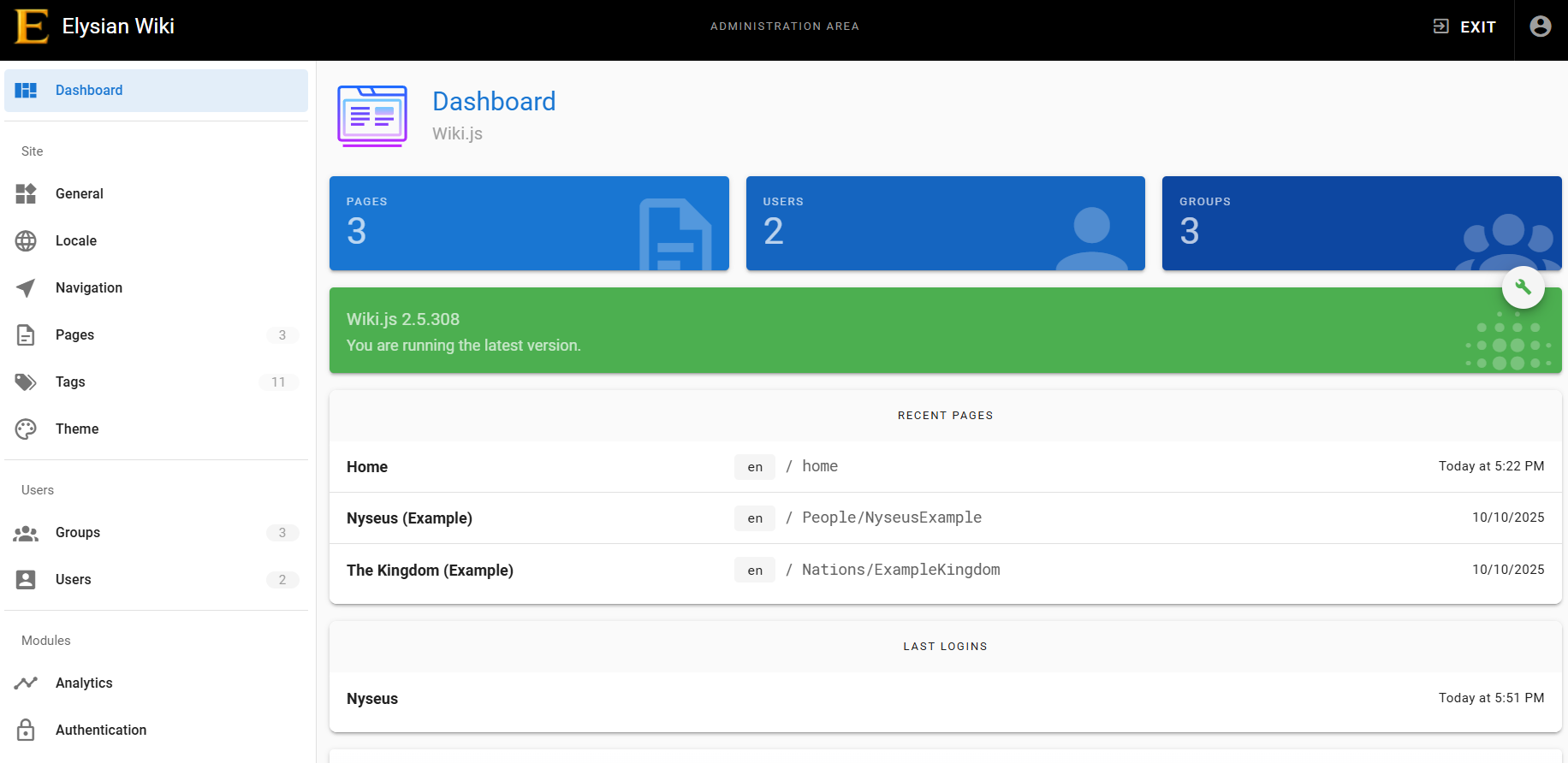Open the Nyseus (Example) page entry
Viewport: 1568px width, 763px height.
409,518
